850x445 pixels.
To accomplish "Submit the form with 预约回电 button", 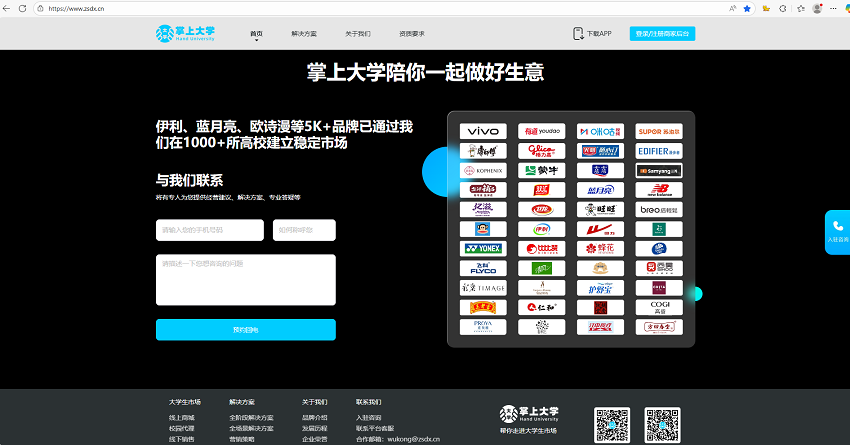I will [245, 330].
